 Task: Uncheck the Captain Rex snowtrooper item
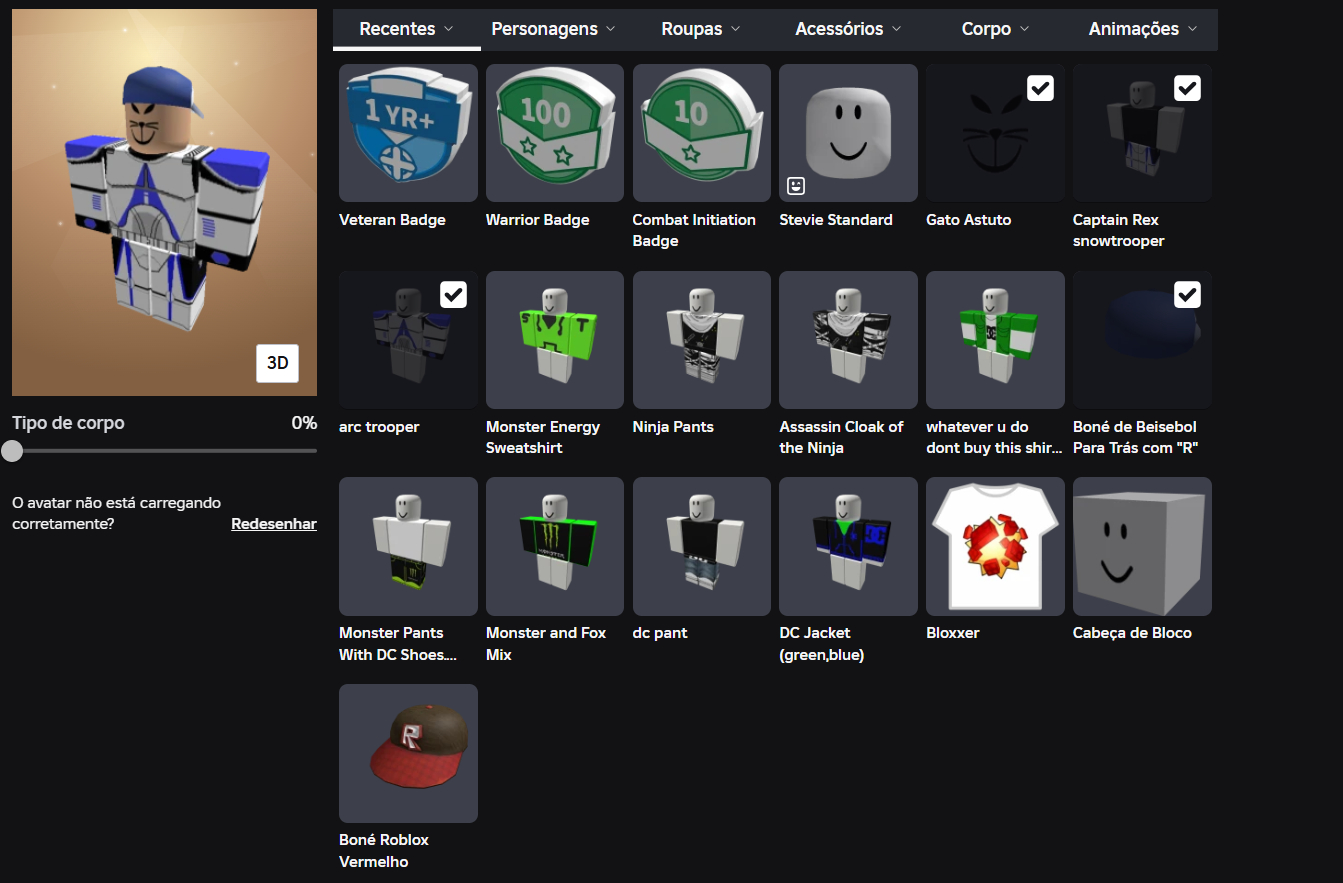(1187, 88)
